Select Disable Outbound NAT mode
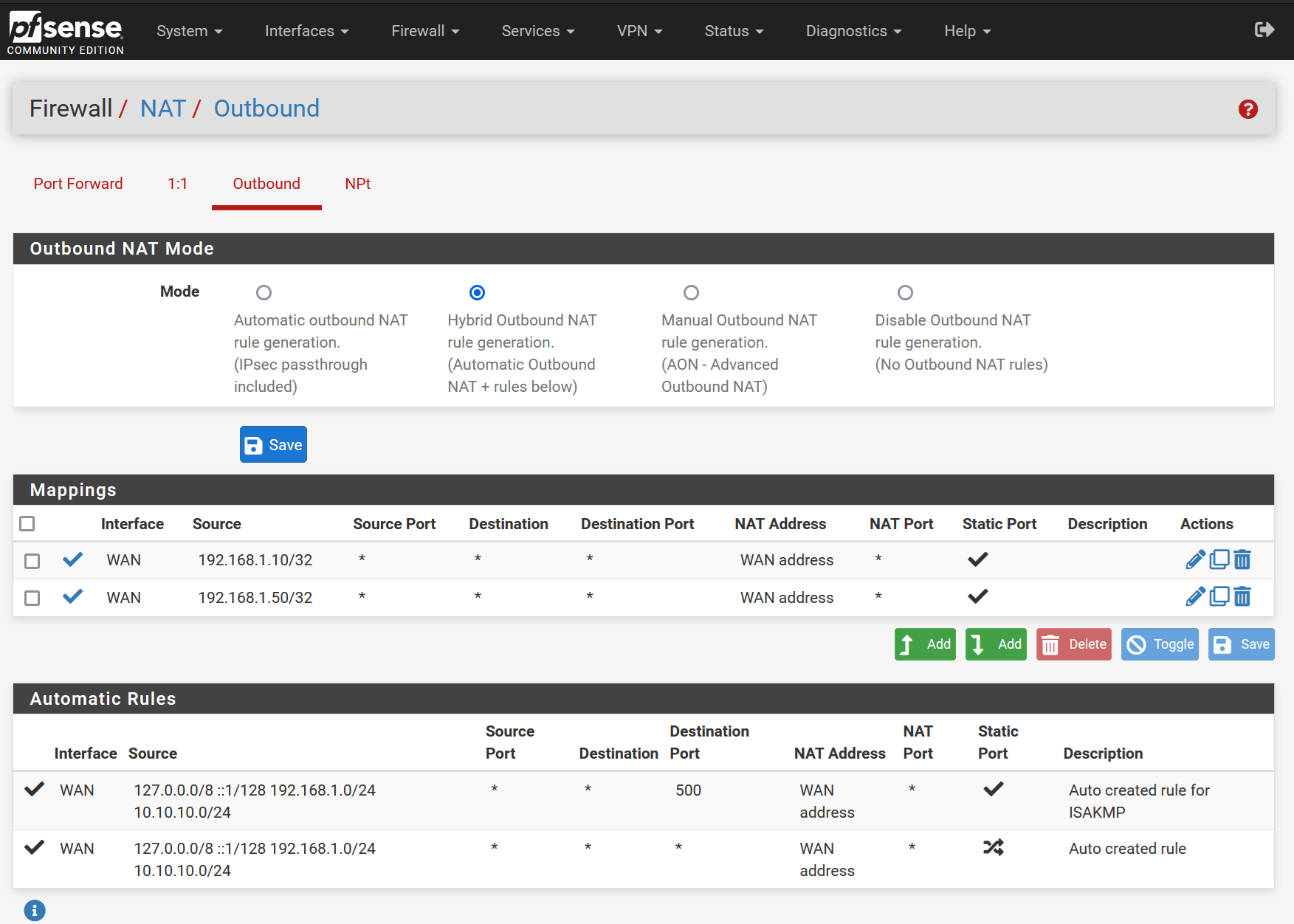1294x924 pixels. tap(905, 293)
